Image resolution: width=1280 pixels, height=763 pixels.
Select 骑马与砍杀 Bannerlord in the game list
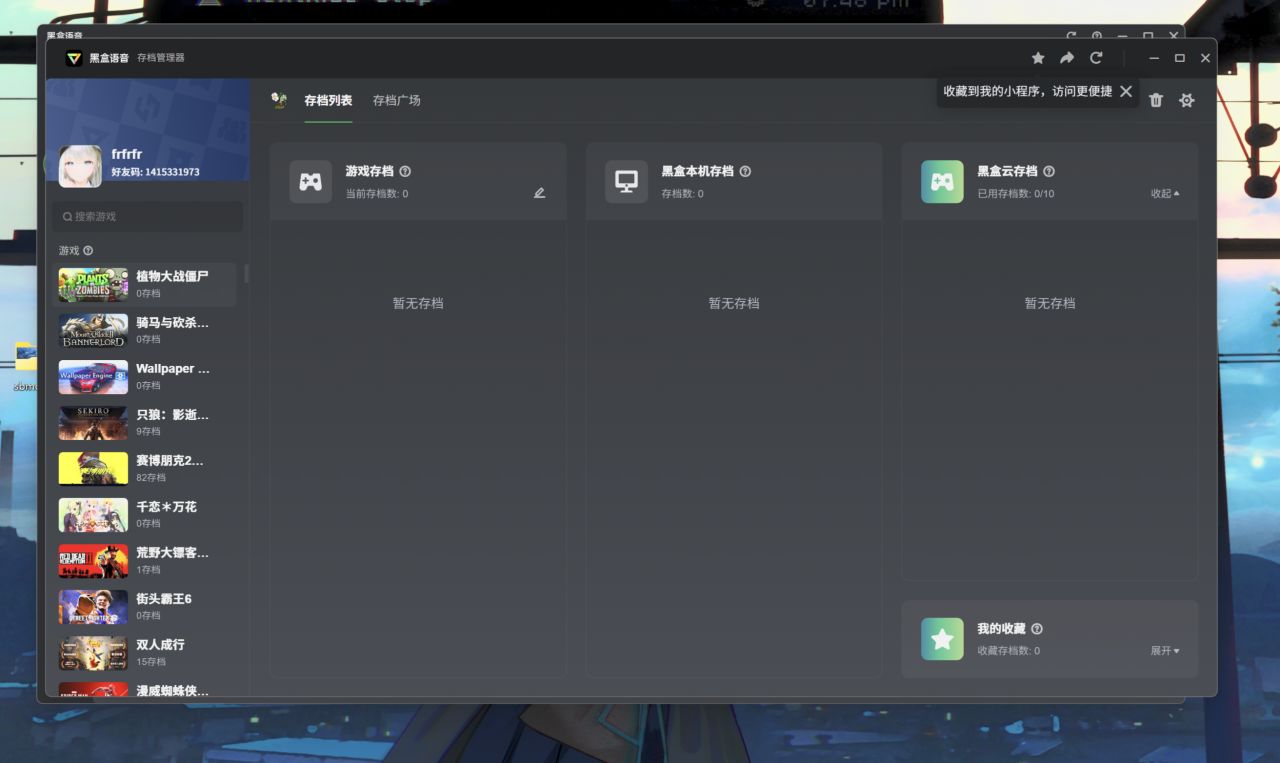[x=145, y=330]
